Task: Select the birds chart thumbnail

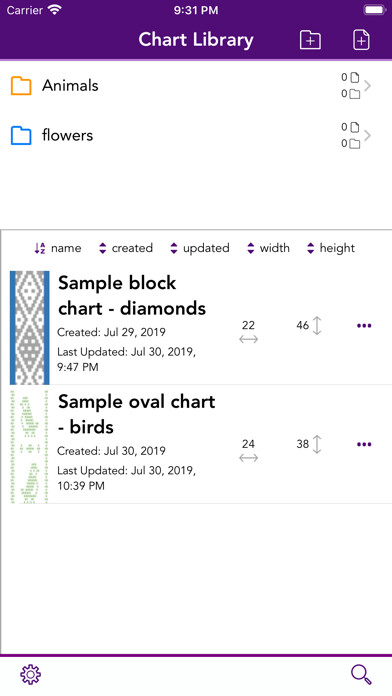Action: tap(30, 447)
